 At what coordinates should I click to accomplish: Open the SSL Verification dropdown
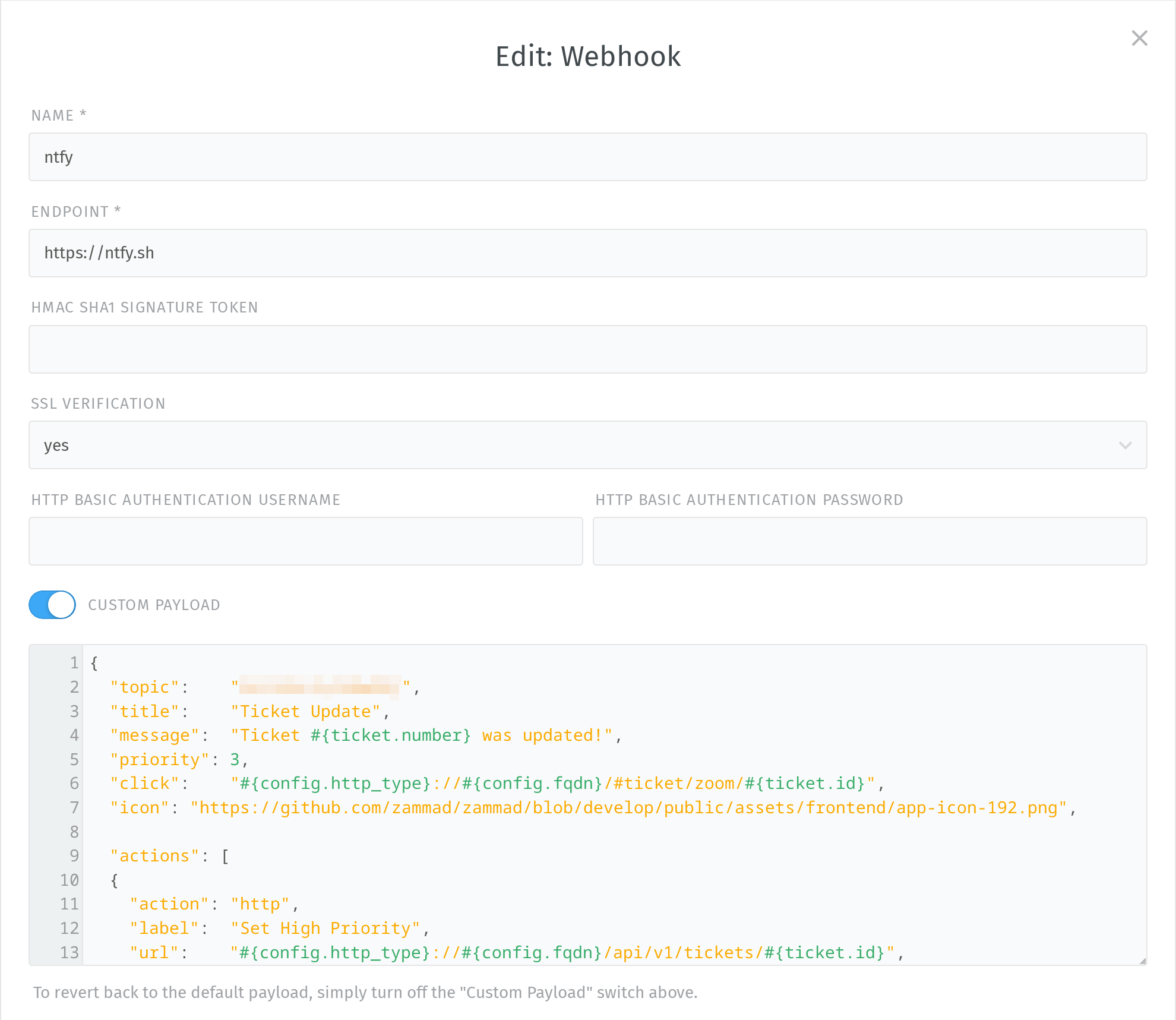click(x=587, y=445)
